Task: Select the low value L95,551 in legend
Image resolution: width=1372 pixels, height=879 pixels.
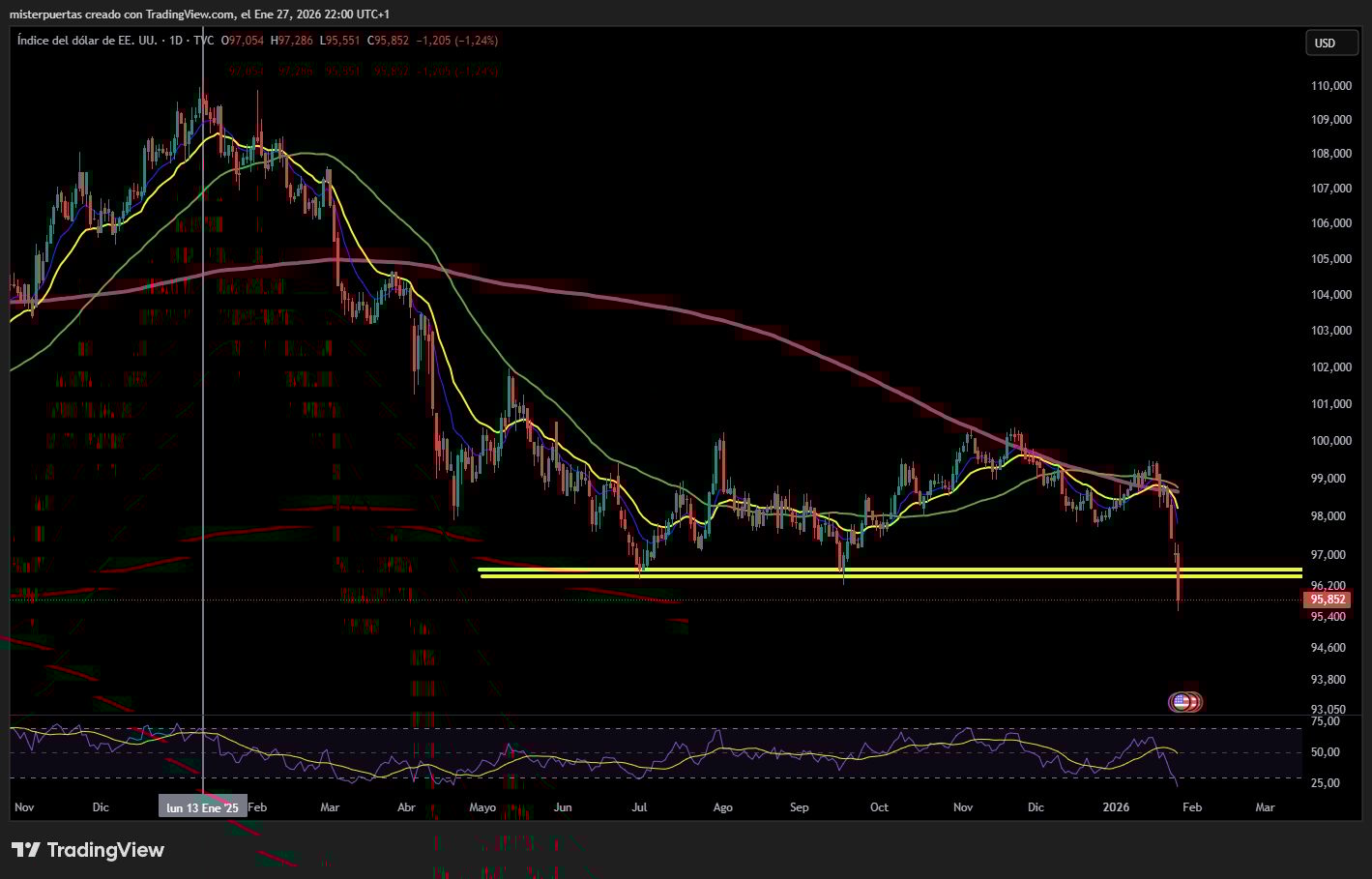Action: (340, 41)
